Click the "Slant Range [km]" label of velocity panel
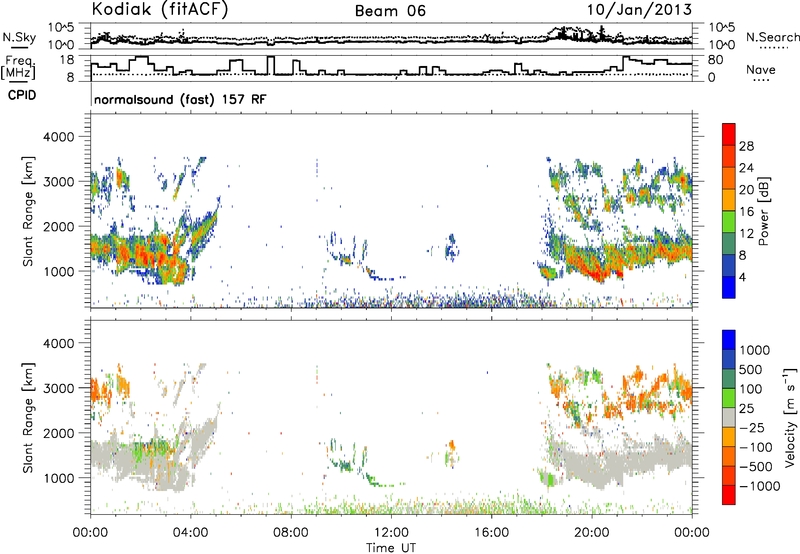 (x=28, y=417)
